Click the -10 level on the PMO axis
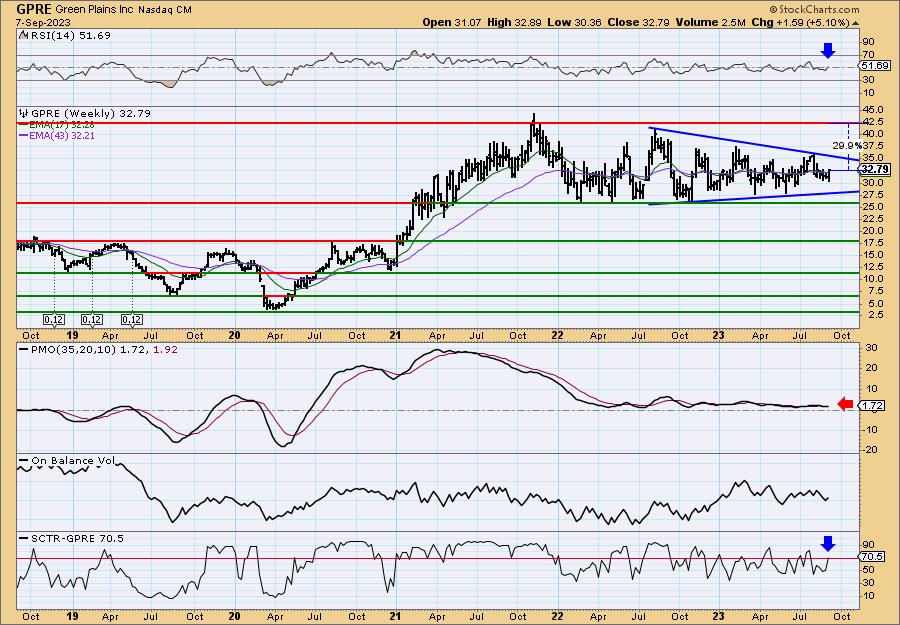This screenshot has width=900, height=625. (868, 430)
